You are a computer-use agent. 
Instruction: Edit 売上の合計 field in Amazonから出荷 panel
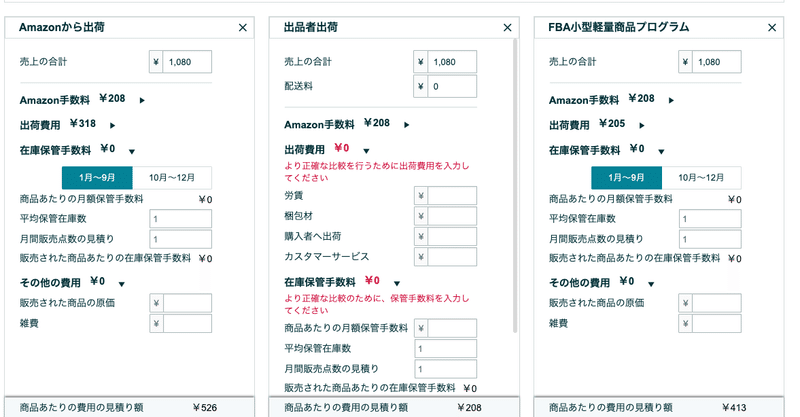pyautogui.click(x=187, y=62)
